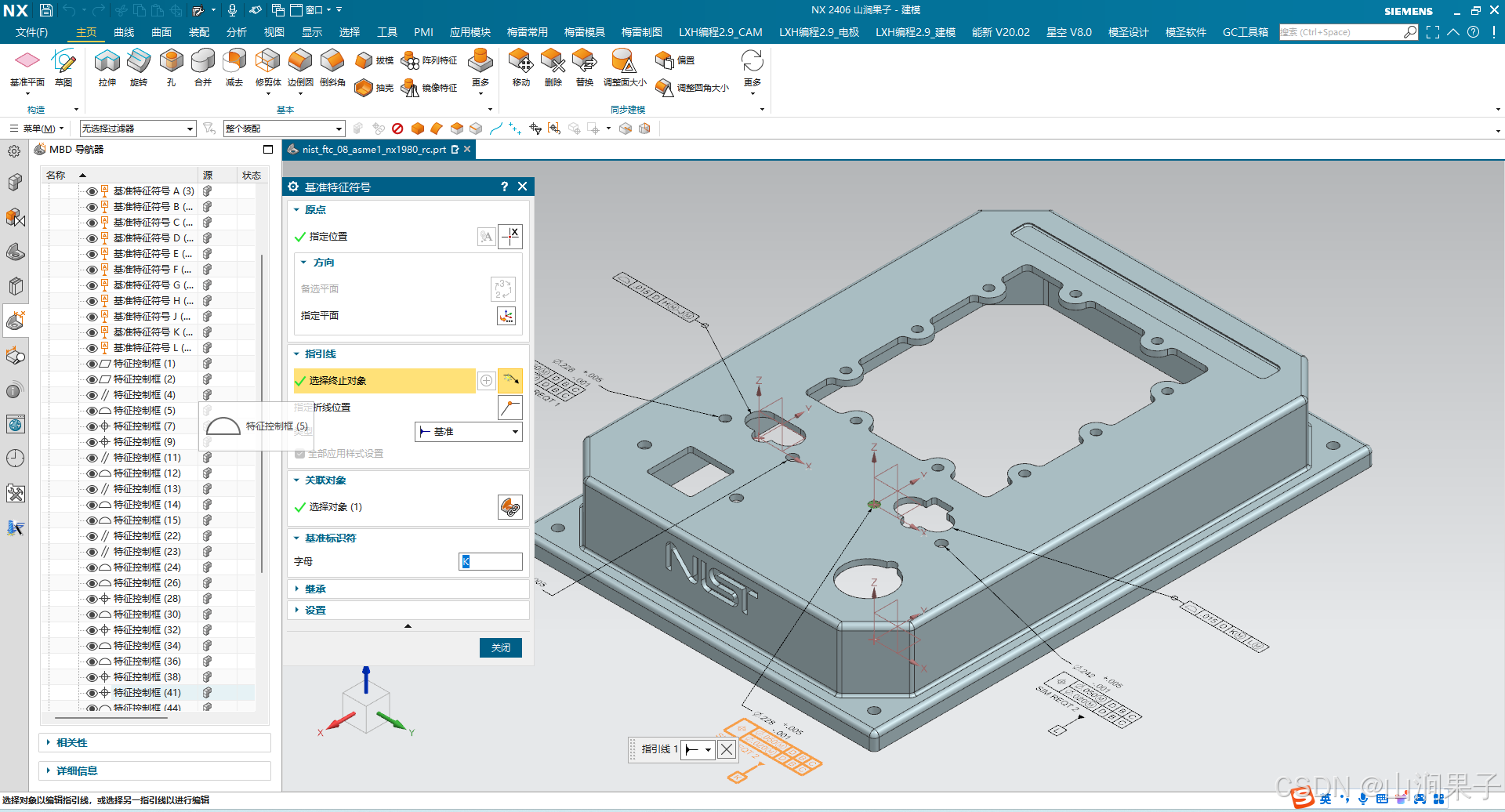Open the 文件(F) menu
Image resolution: width=1505 pixels, height=812 pixels.
(31, 32)
